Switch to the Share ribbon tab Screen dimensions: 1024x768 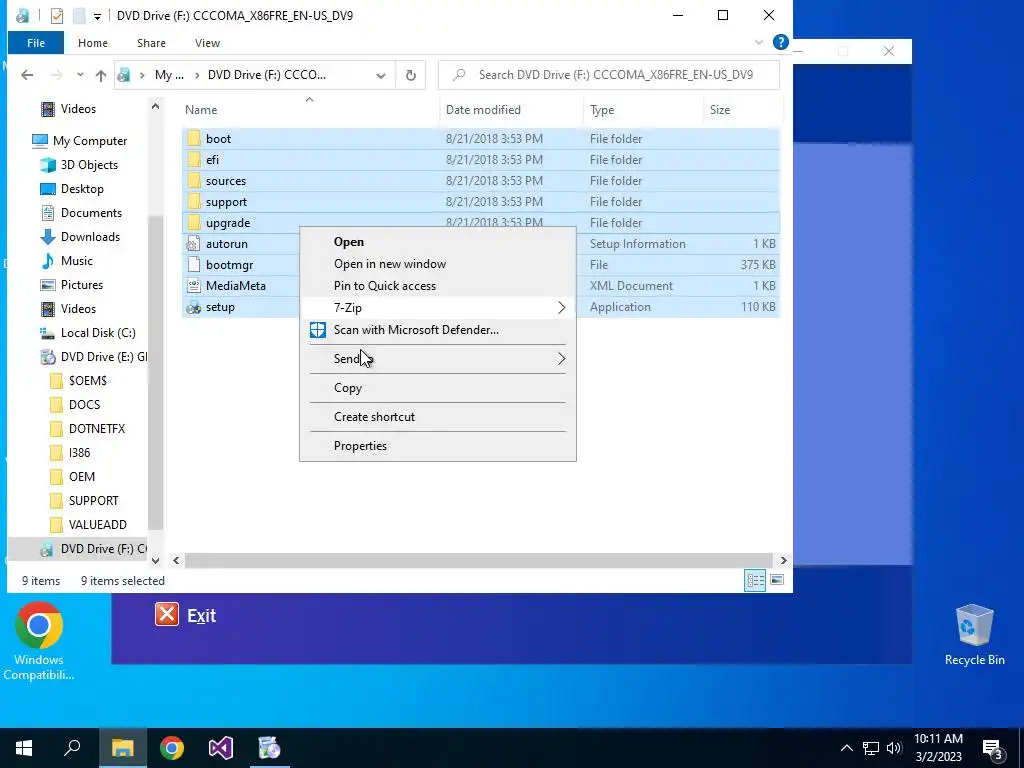tap(151, 43)
